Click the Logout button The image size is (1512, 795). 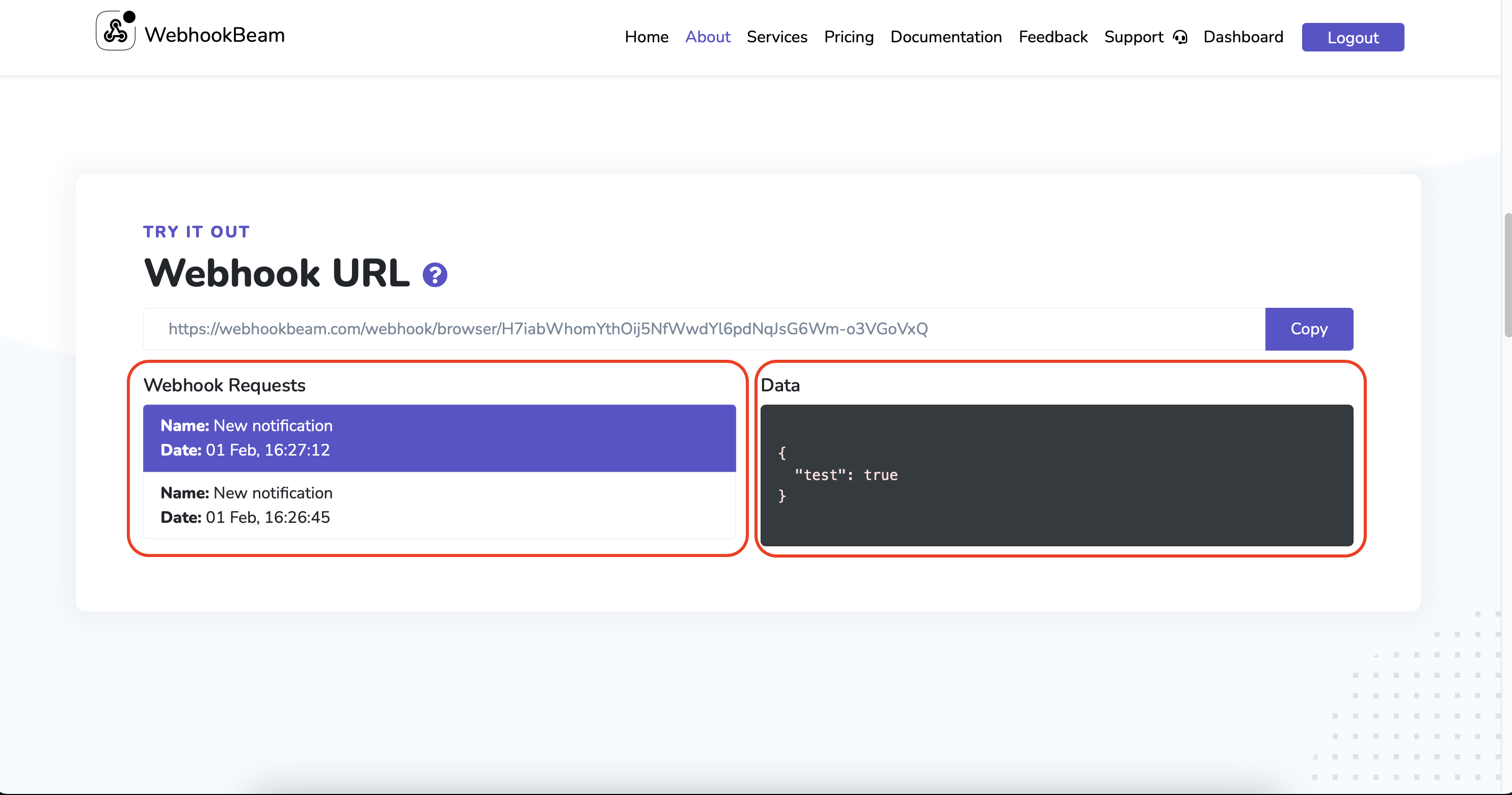pyautogui.click(x=1354, y=37)
